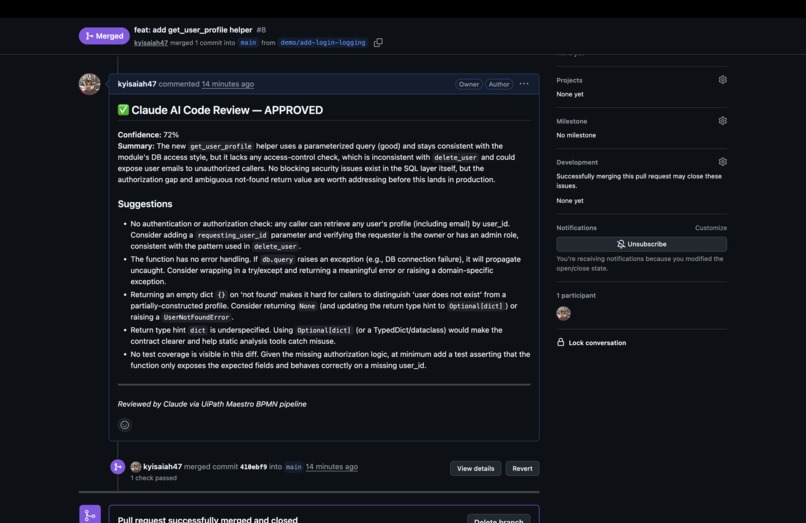Click kyisaiah47's avatar beside the comment
The height and width of the screenshot is (523, 806).
89,84
